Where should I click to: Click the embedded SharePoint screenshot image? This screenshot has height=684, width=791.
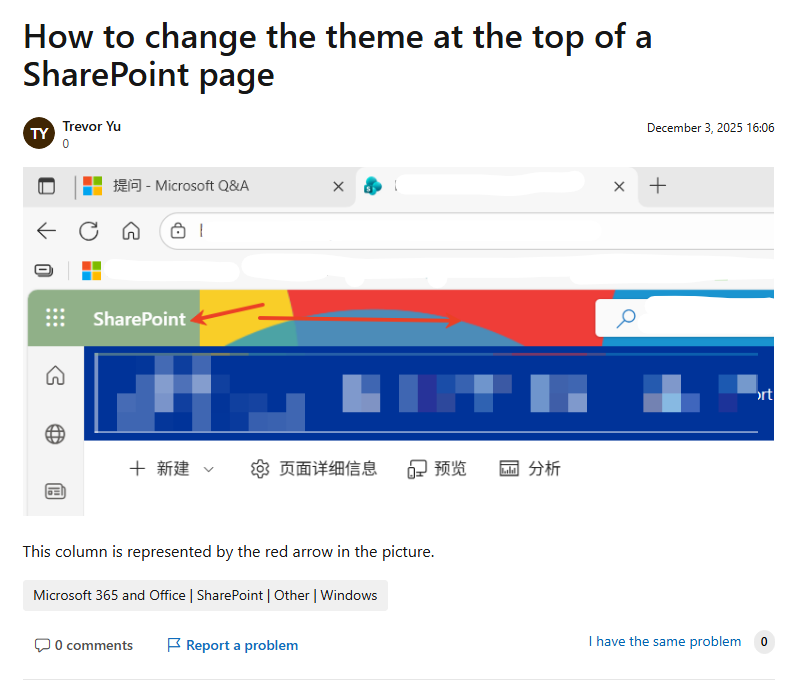(399, 341)
